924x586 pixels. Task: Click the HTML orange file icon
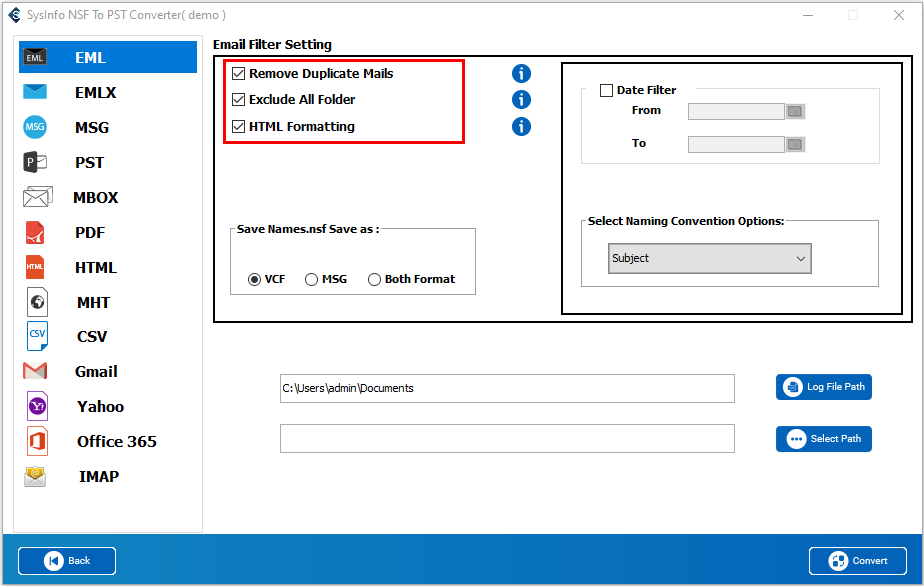(x=35, y=267)
